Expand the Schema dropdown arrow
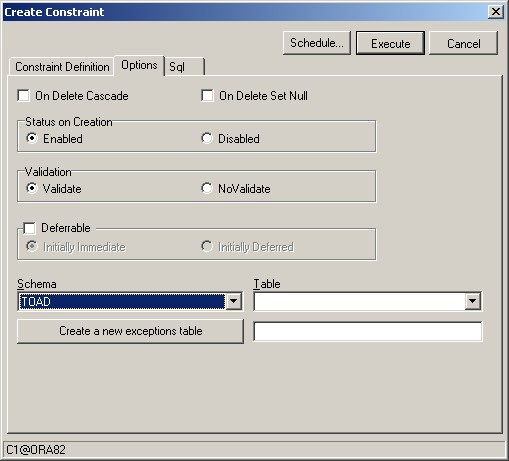 [x=234, y=301]
